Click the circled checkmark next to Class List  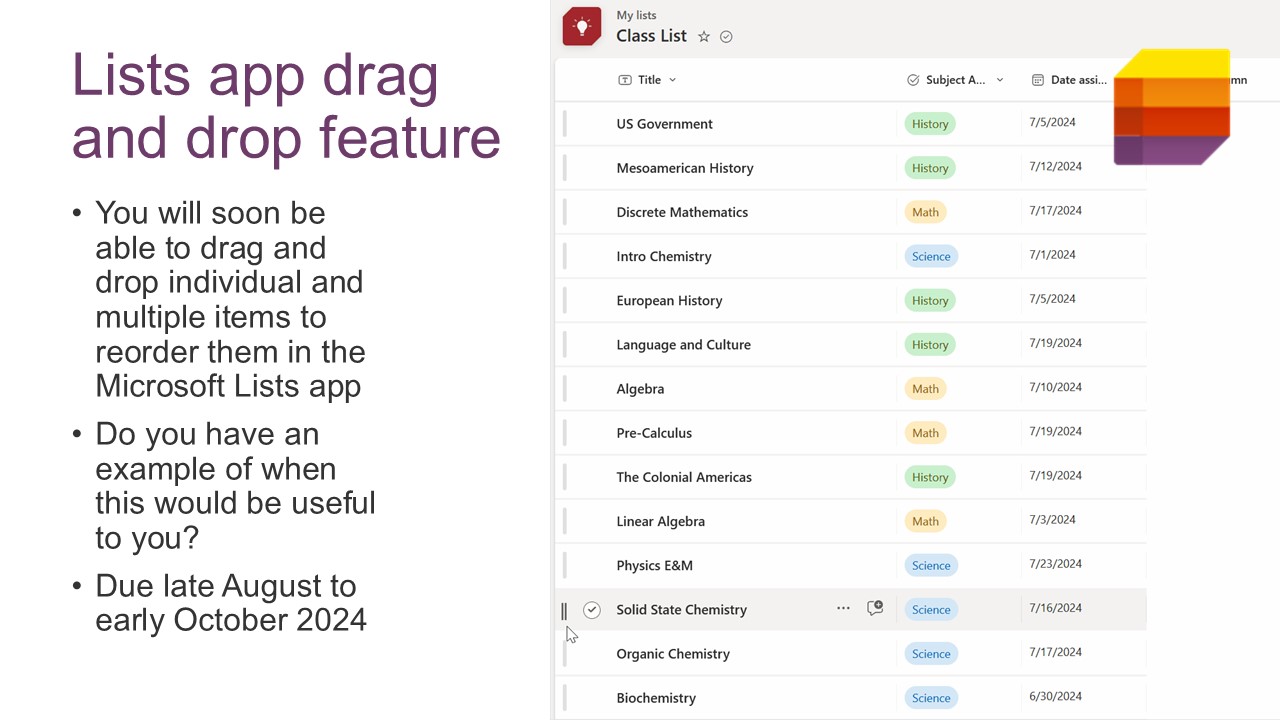(727, 36)
